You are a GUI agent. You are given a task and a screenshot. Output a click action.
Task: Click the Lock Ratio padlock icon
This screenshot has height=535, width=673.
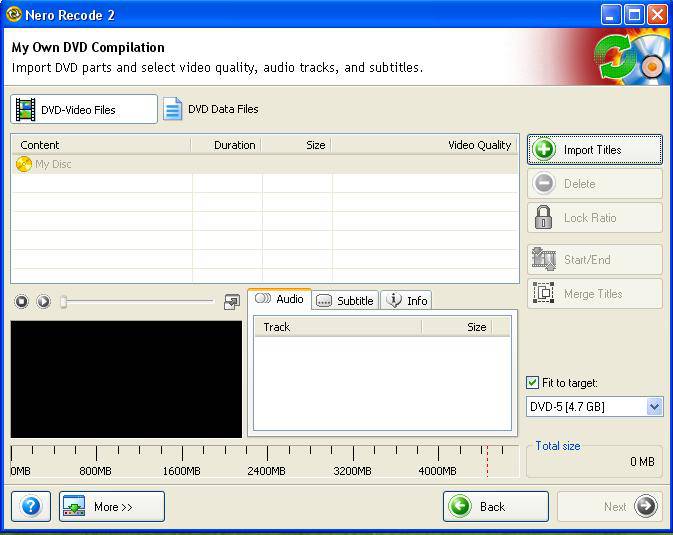[544, 218]
